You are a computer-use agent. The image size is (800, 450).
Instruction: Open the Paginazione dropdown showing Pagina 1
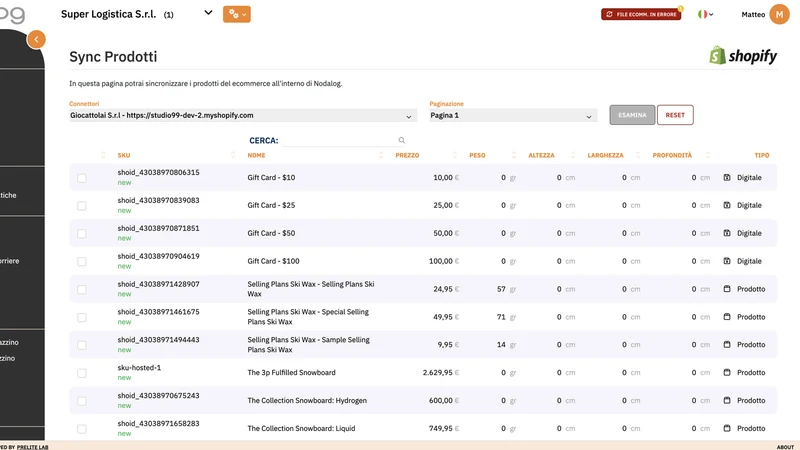click(x=513, y=116)
